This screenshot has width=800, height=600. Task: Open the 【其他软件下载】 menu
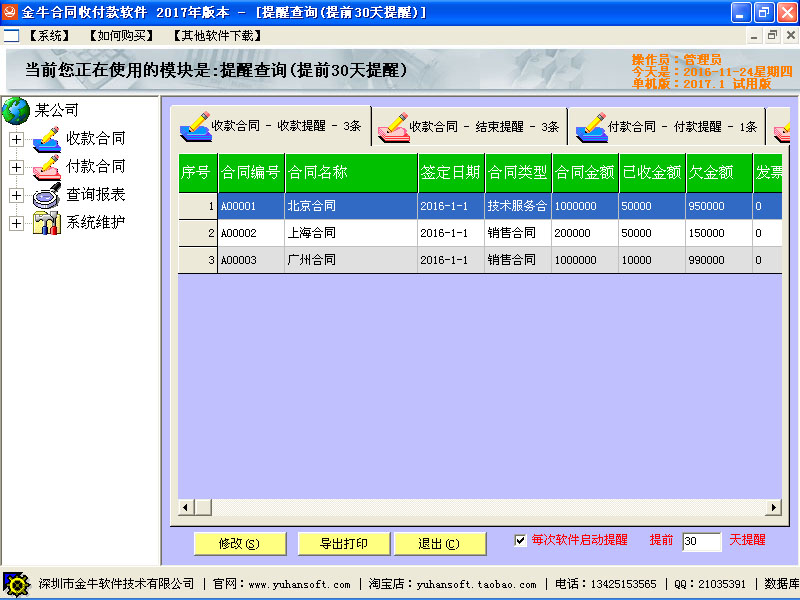pos(218,36)
